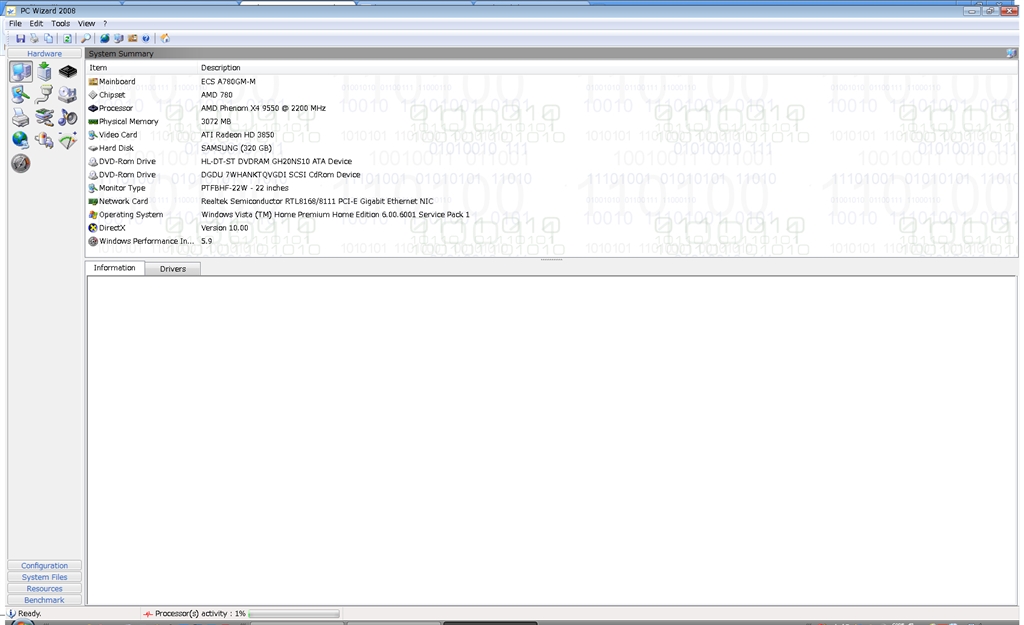Screen dimensions: 1024x625
Task: Open the Edit menu
Action: [x=36, y=24]
